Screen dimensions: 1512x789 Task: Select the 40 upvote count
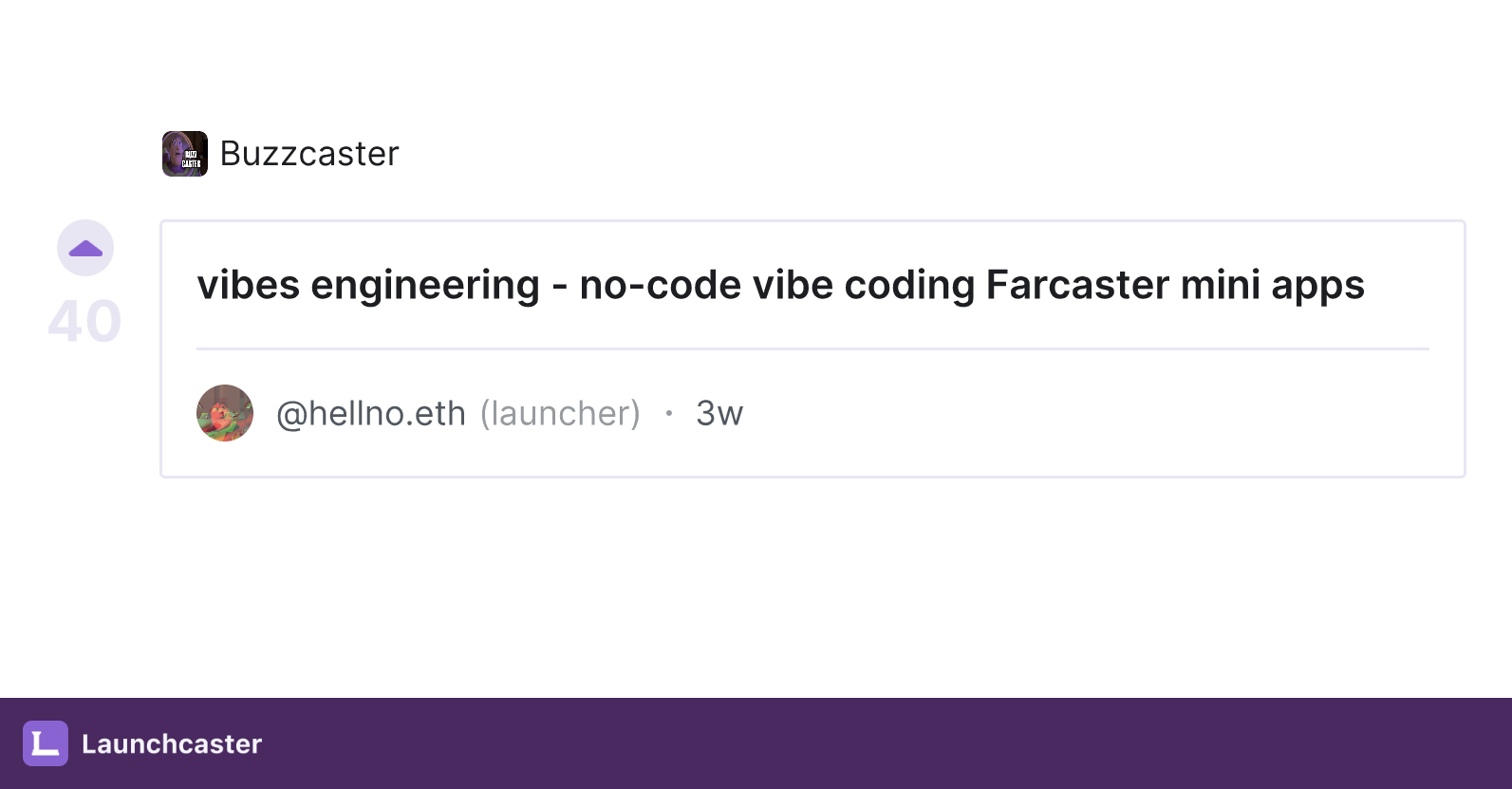[84, 321]
